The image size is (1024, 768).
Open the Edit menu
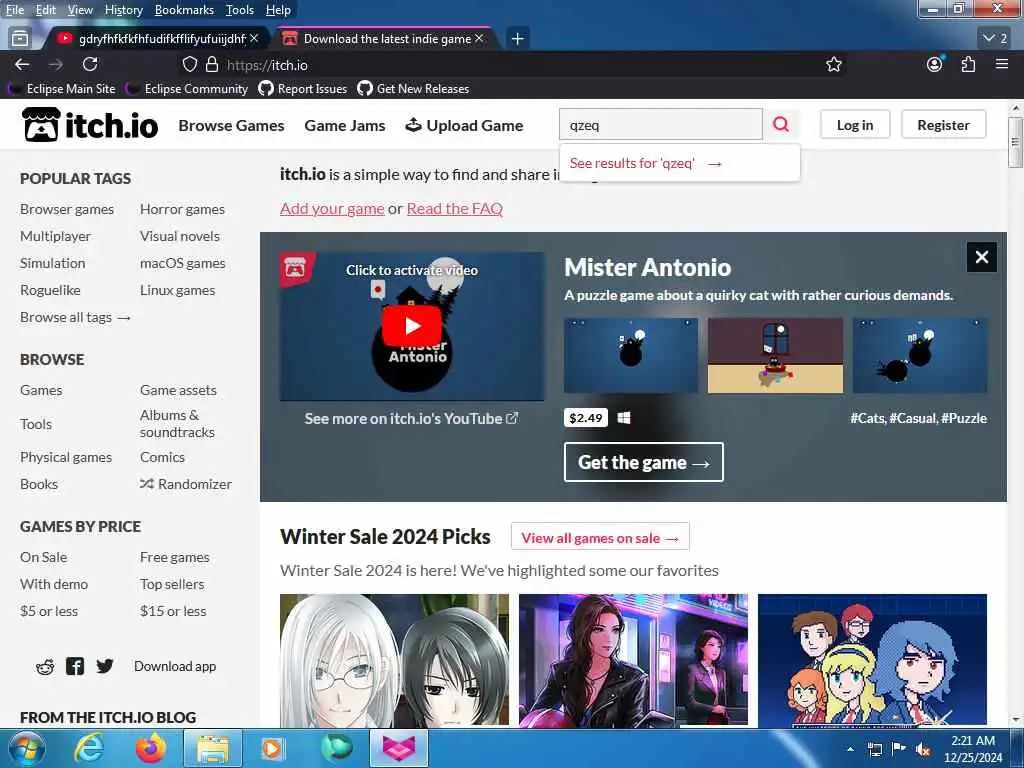(x=46, y=10)
